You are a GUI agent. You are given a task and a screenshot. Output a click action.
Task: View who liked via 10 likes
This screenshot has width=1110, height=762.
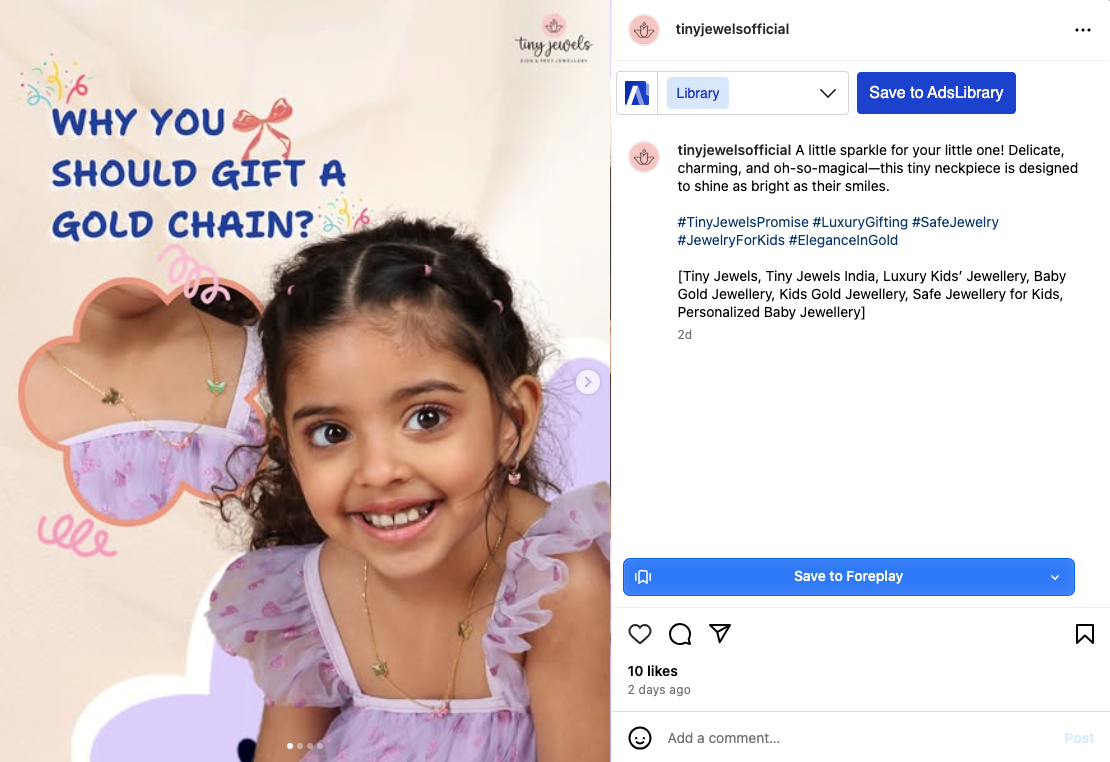pyautogui.click(x=652, y=671)
